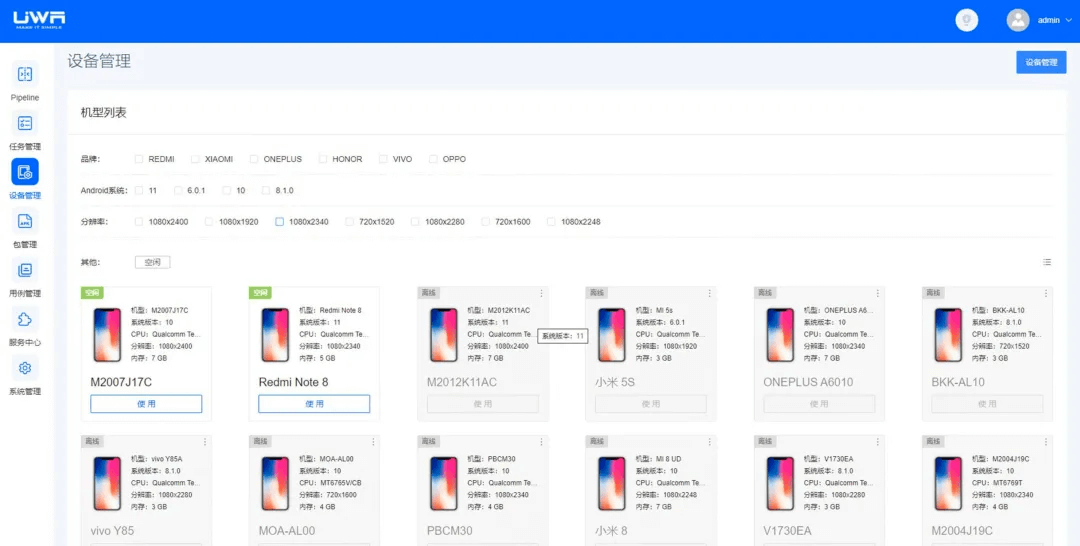This screenshot has height=546, width=1080.
Task: Open more options on PBCM30 card
Action: point(541,441)
